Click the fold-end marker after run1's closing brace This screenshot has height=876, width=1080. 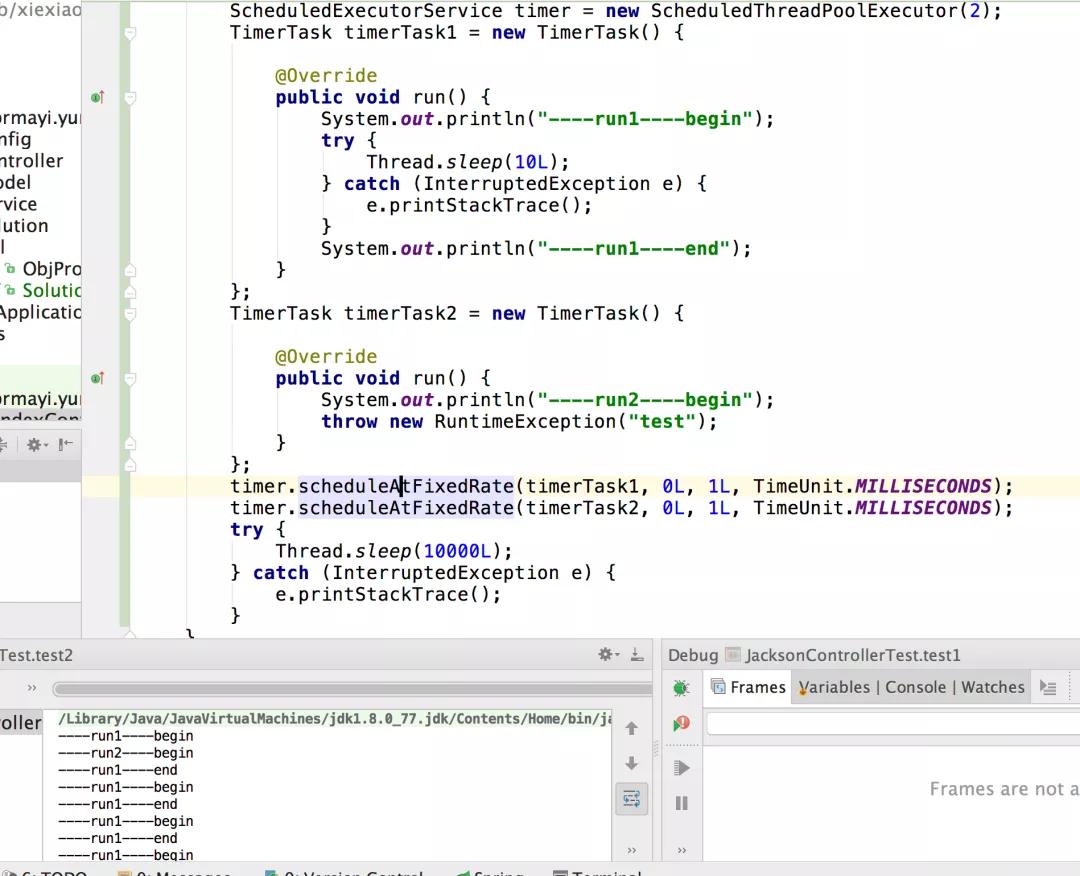pyautogui.click(x=129, y=270)
